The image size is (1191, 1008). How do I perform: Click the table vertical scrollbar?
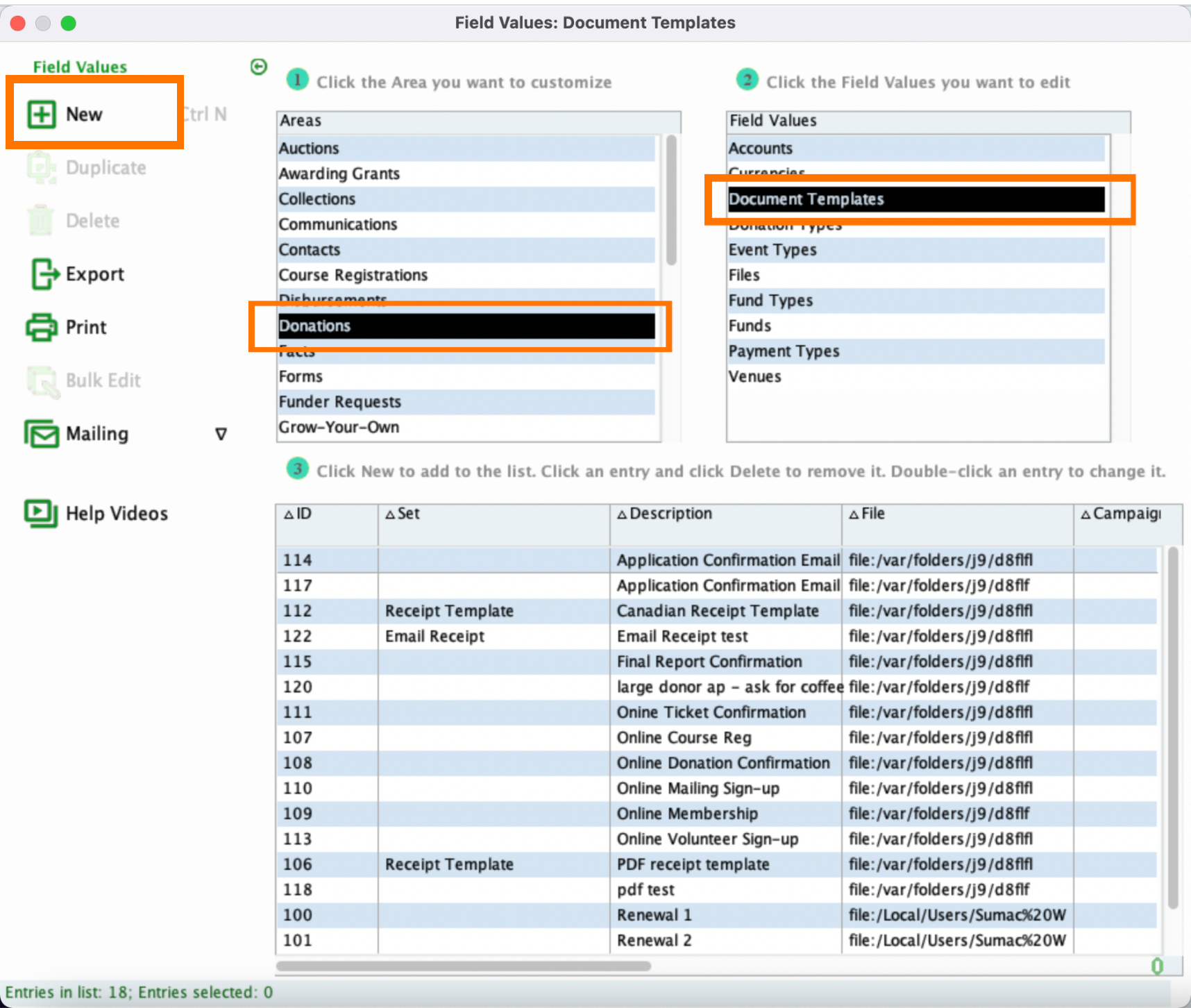click(x=1173, y=728)
